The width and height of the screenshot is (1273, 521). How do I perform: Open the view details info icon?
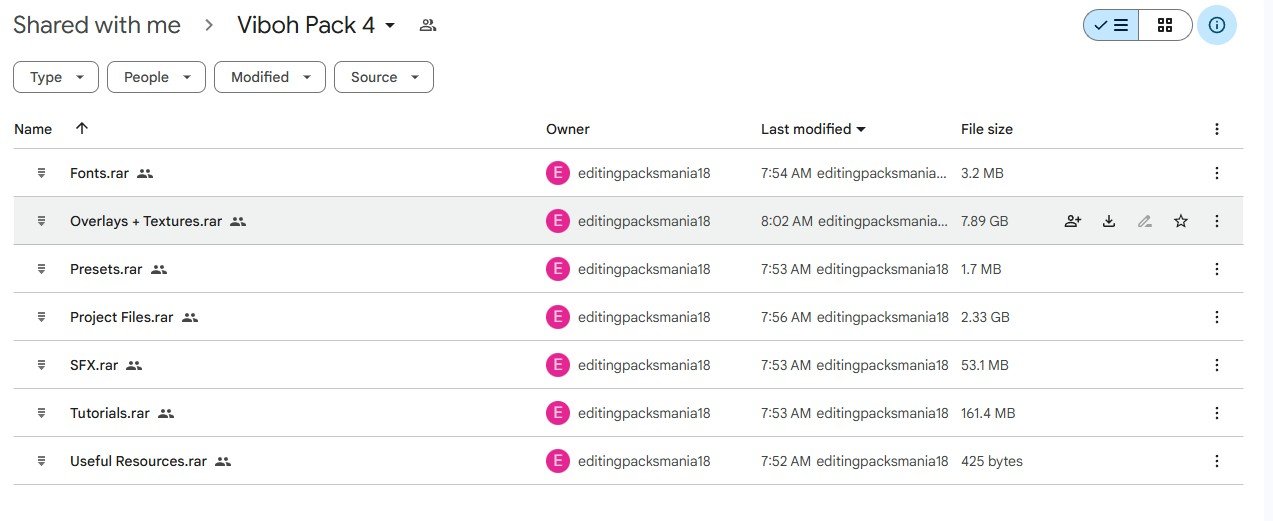pos(1217,26)
